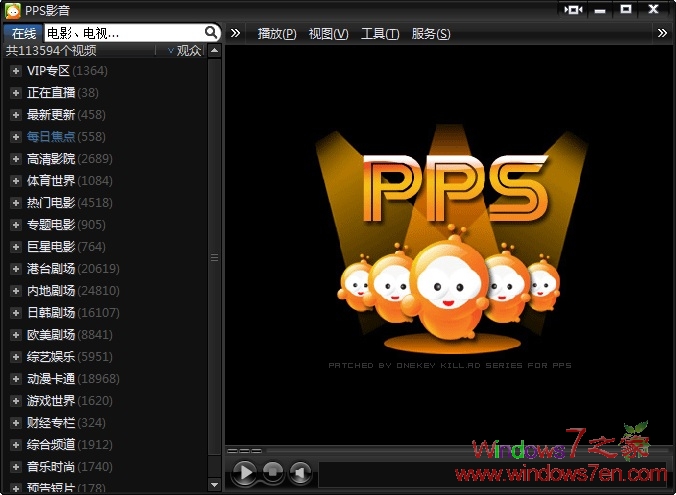Select the 热门电影 category
The width and height of the screenshot is (676, 495).
[51, 203]
